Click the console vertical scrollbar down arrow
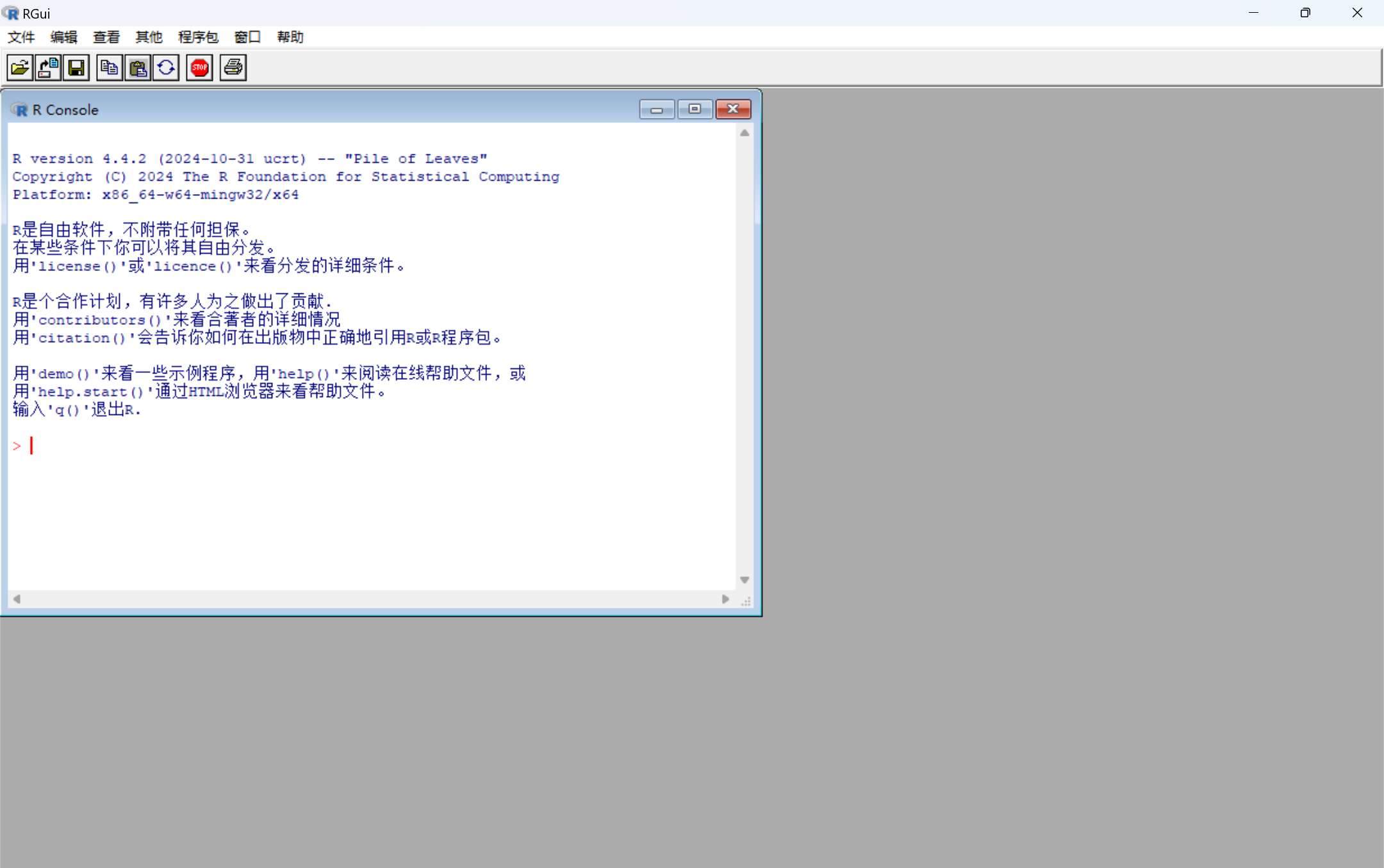The width and height of the screenshot is (1384, 868). pos(745,580)
